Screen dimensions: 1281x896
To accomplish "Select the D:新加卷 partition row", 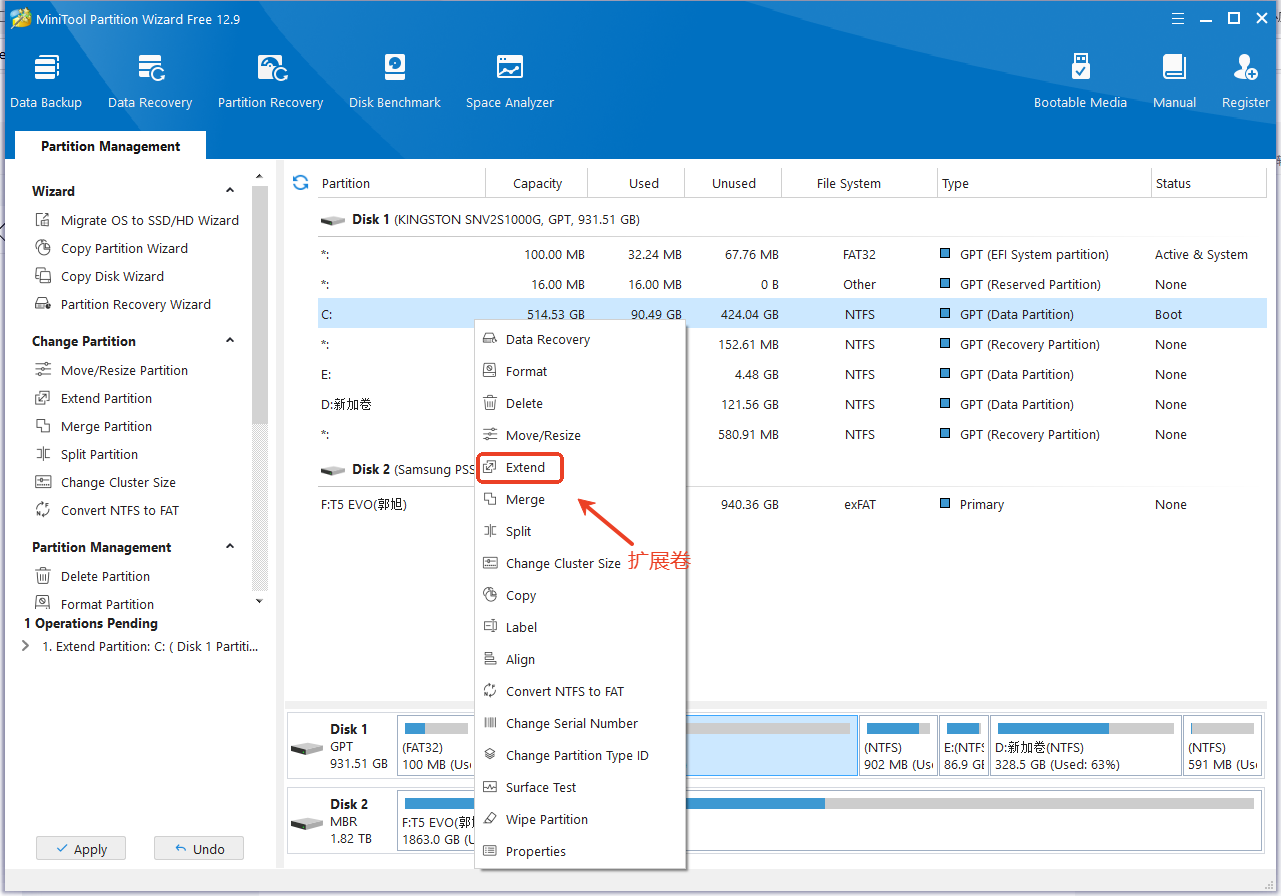I will tap(792, 404).
